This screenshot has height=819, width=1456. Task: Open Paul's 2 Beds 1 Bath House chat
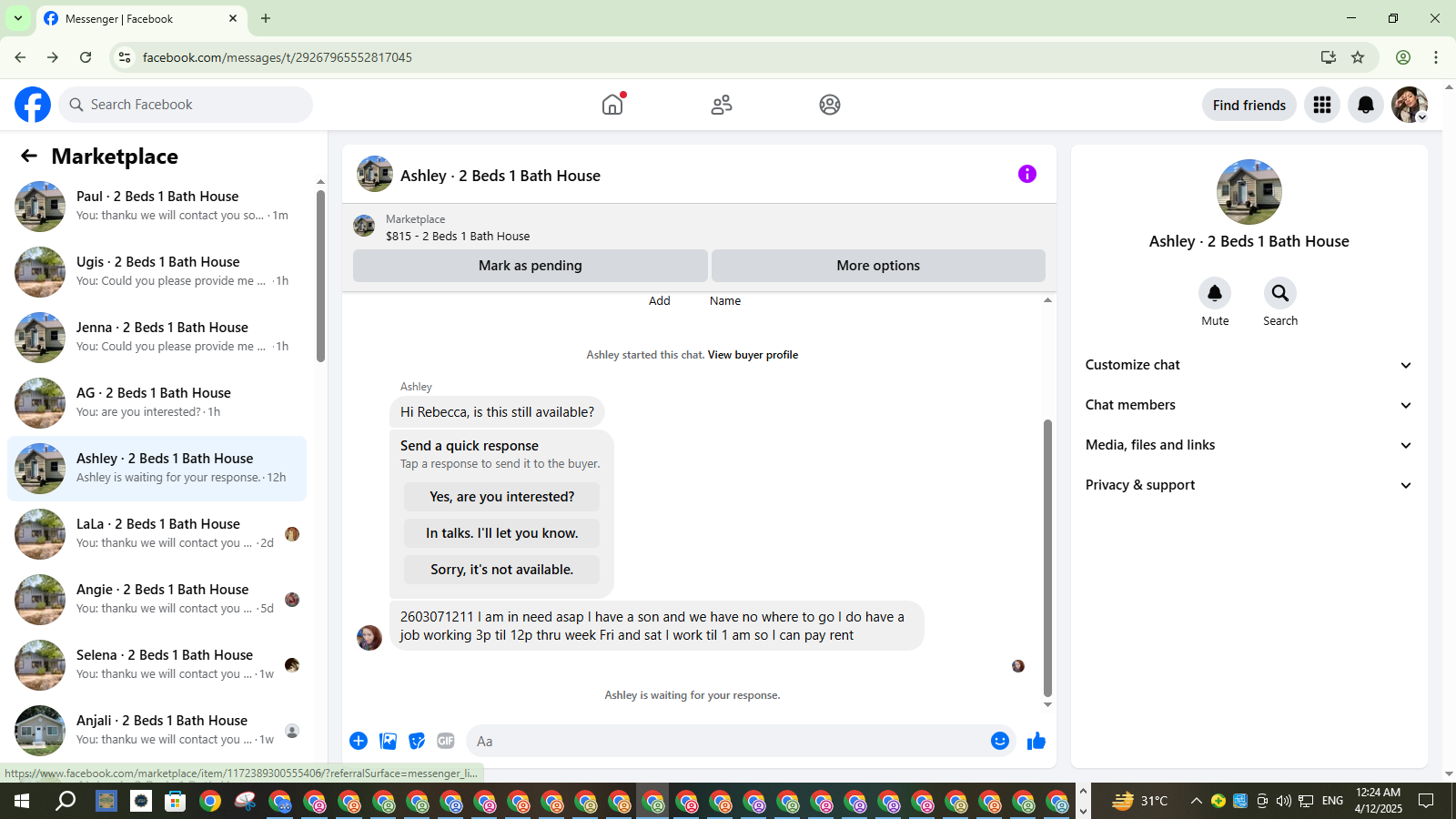click(157, 207)
